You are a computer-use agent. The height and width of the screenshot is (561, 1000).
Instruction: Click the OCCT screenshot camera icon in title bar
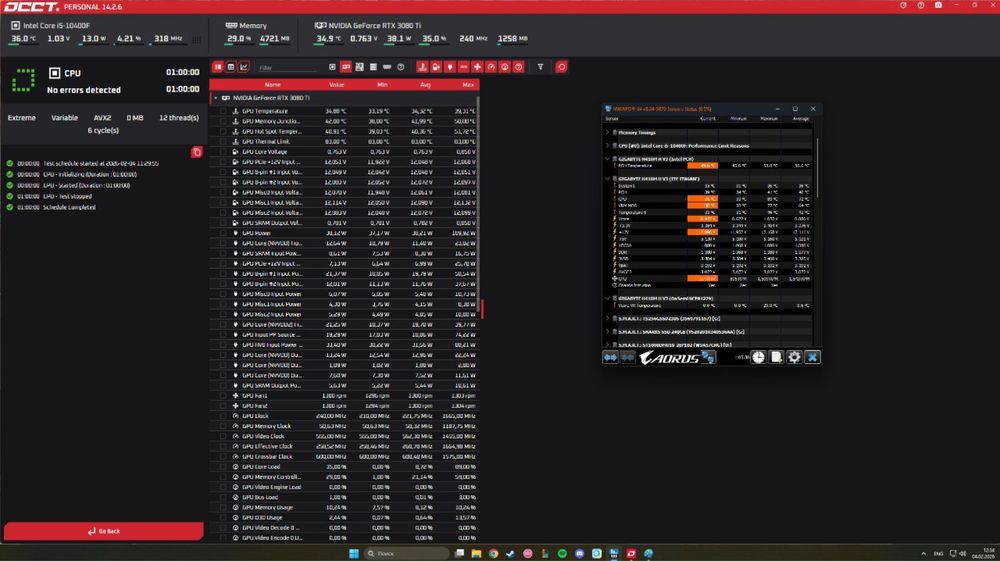pos(938,5)
